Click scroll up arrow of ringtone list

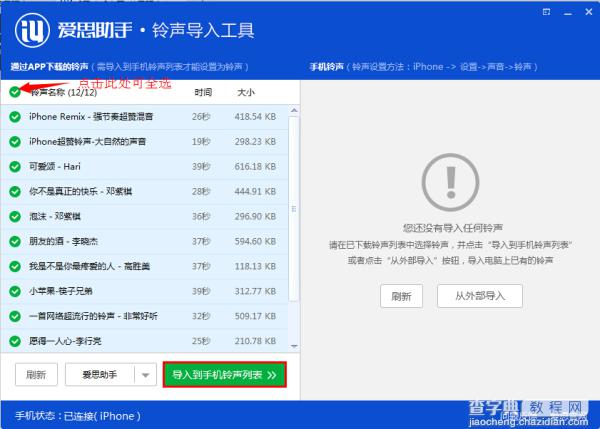tap(294, 111)
